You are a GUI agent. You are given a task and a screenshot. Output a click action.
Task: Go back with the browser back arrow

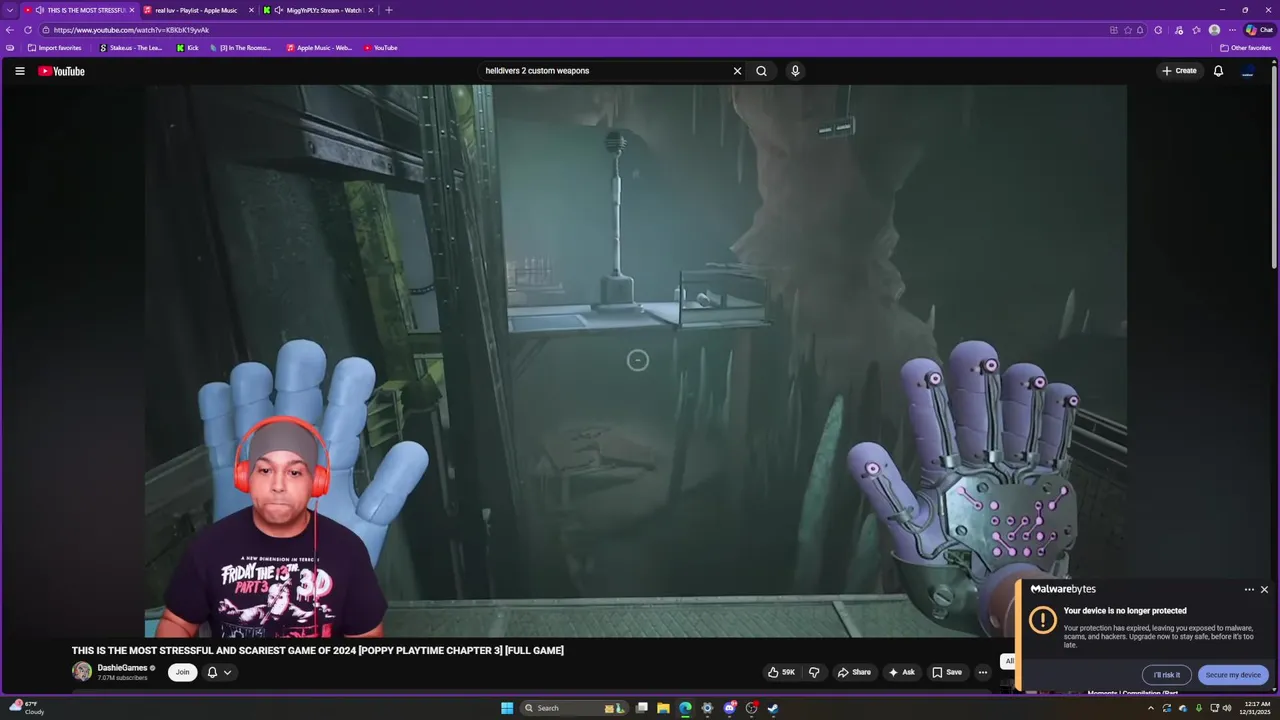10,30
